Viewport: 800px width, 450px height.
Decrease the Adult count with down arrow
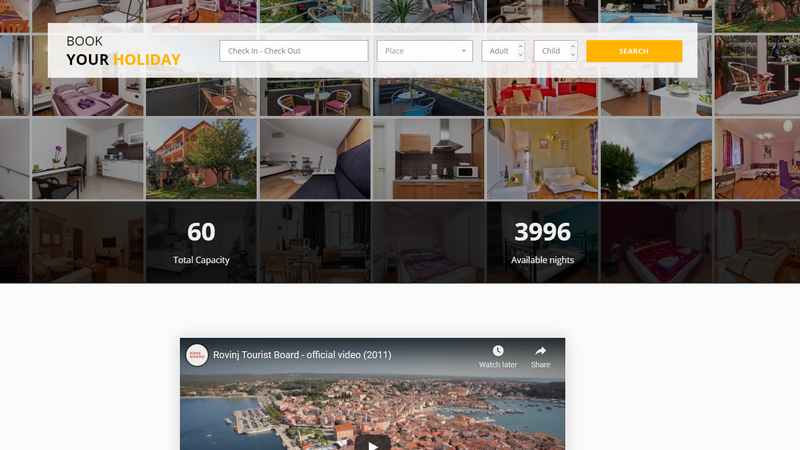coord(520,56)
